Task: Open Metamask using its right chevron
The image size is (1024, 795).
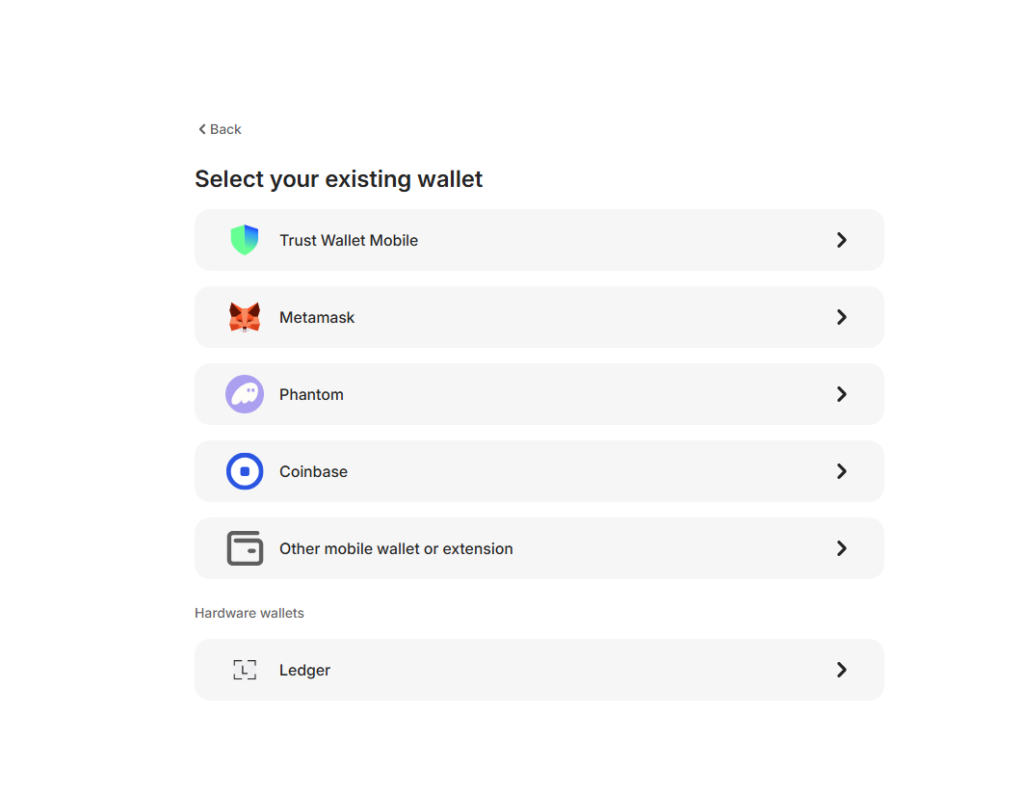Action: point(841,317)
